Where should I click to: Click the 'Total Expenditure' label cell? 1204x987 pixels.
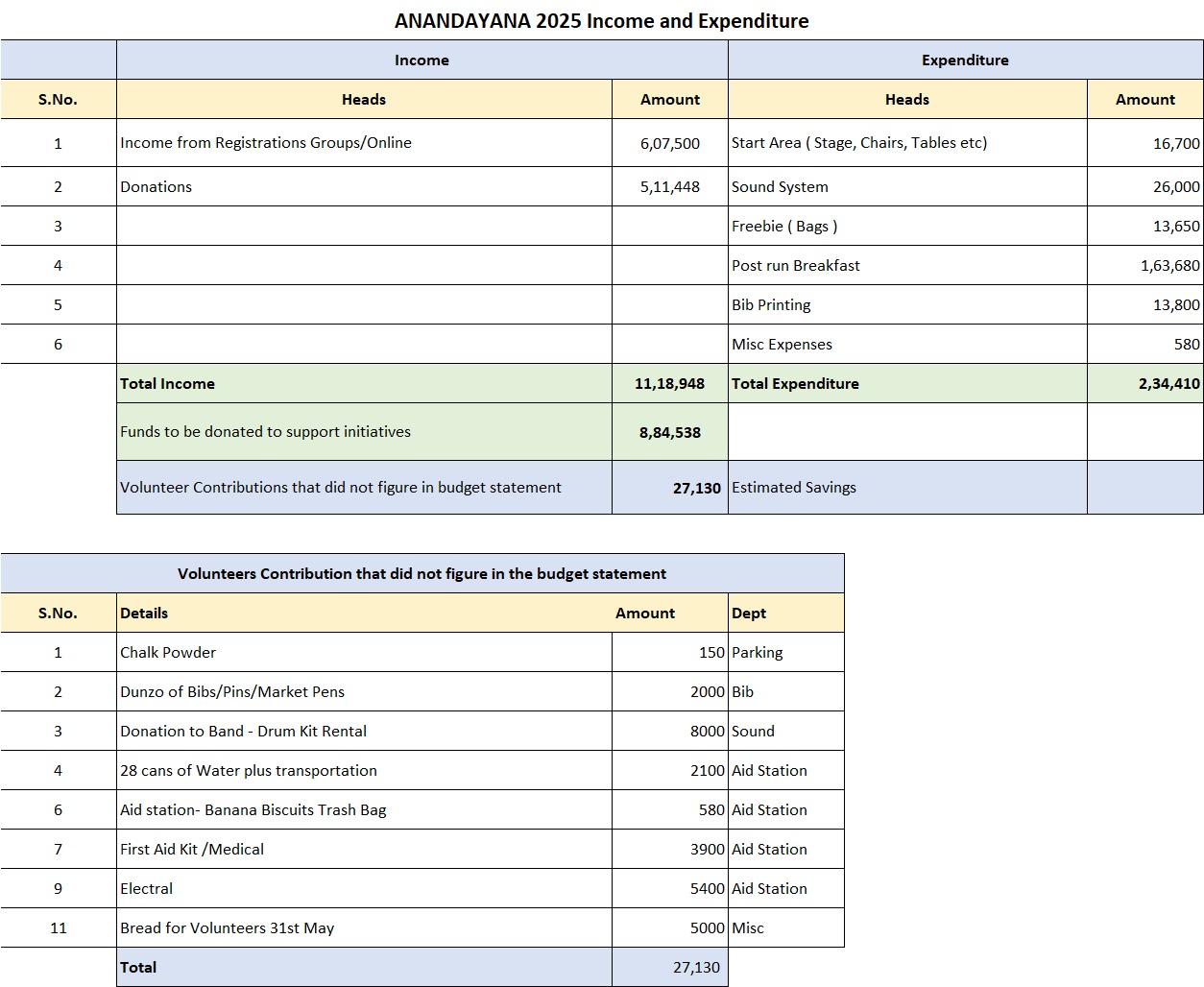point(907,383)
